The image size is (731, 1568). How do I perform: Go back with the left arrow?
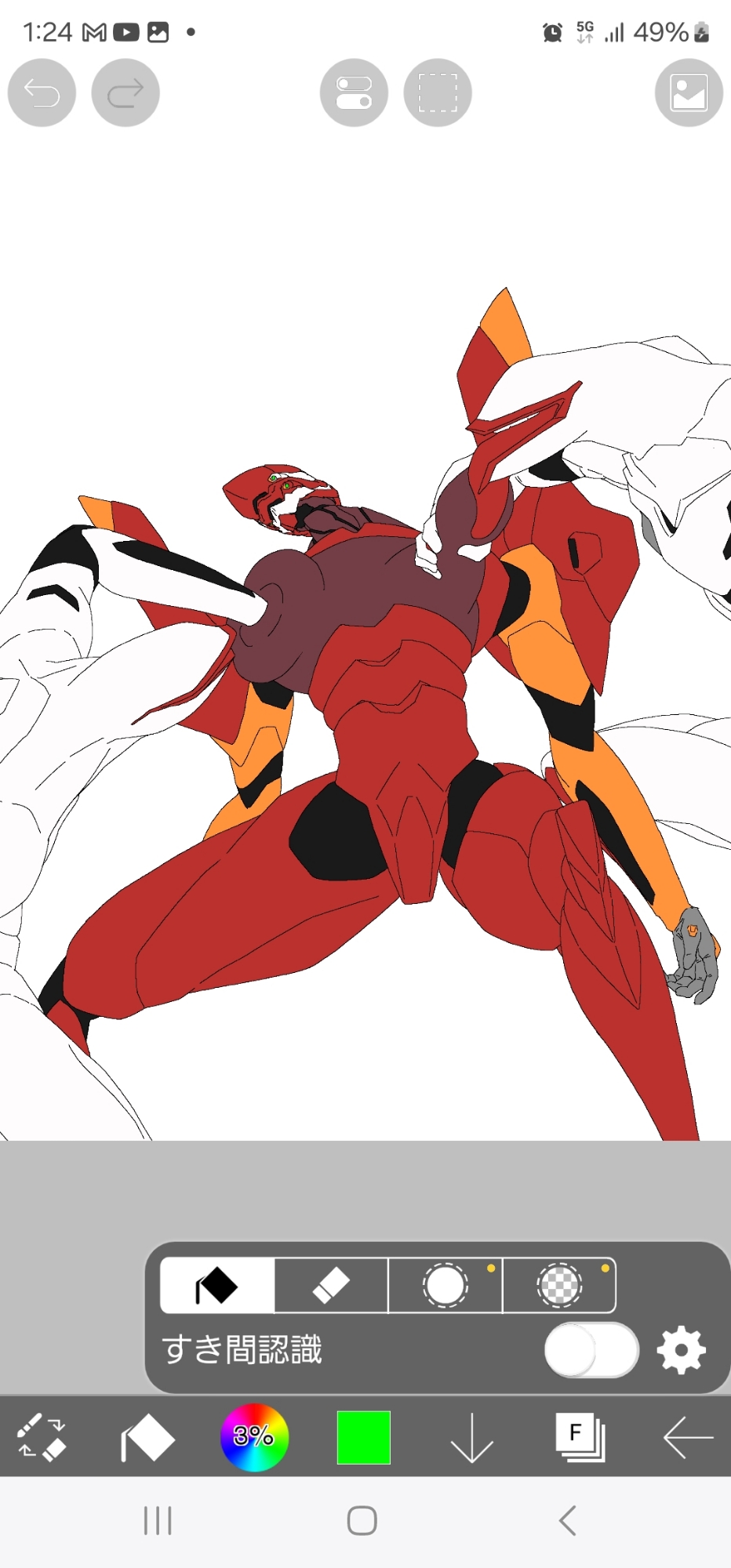point(688,1438)
